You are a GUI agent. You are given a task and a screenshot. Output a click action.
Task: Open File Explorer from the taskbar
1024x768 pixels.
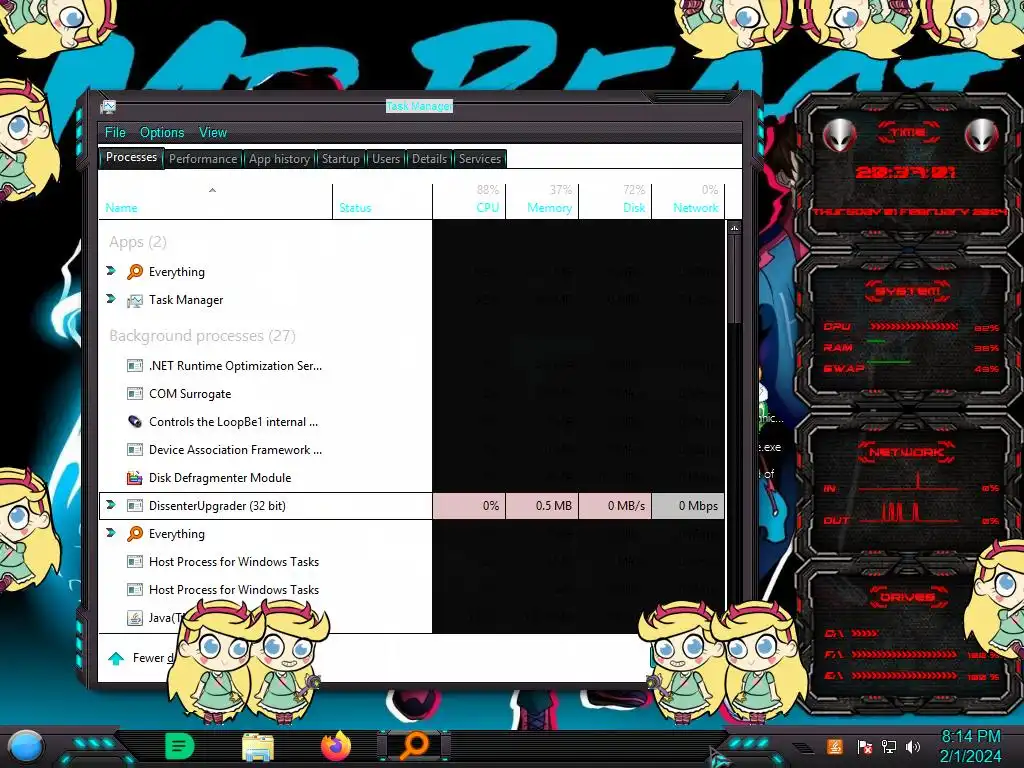coord(258,747)
